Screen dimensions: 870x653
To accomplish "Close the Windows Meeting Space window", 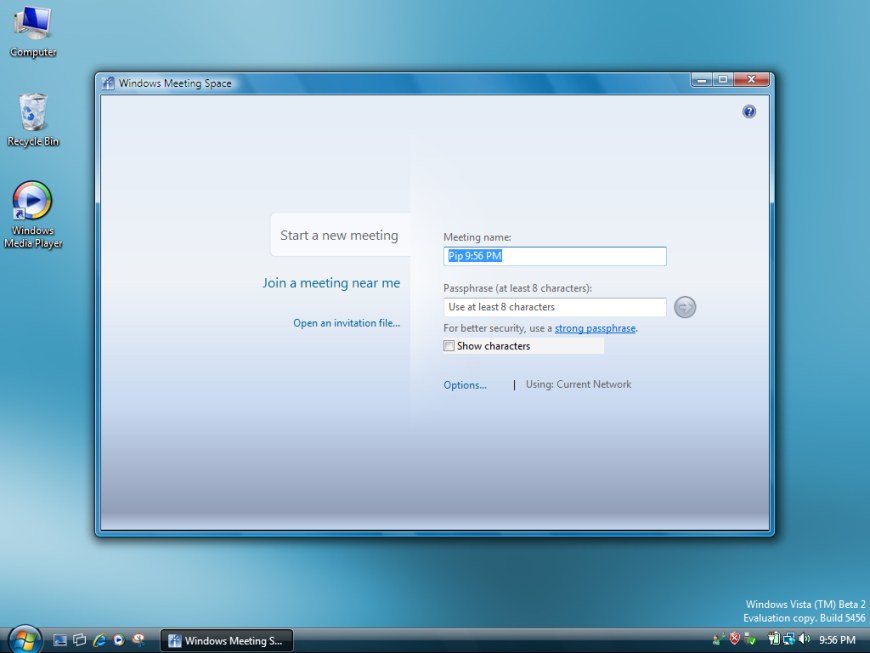I will (751, 80).
